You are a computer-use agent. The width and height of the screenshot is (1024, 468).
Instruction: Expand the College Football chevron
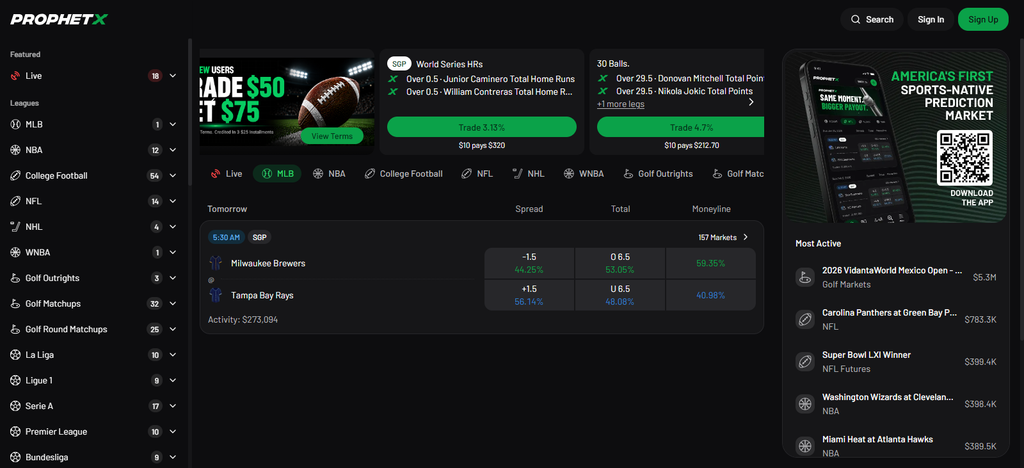[173, 176]
